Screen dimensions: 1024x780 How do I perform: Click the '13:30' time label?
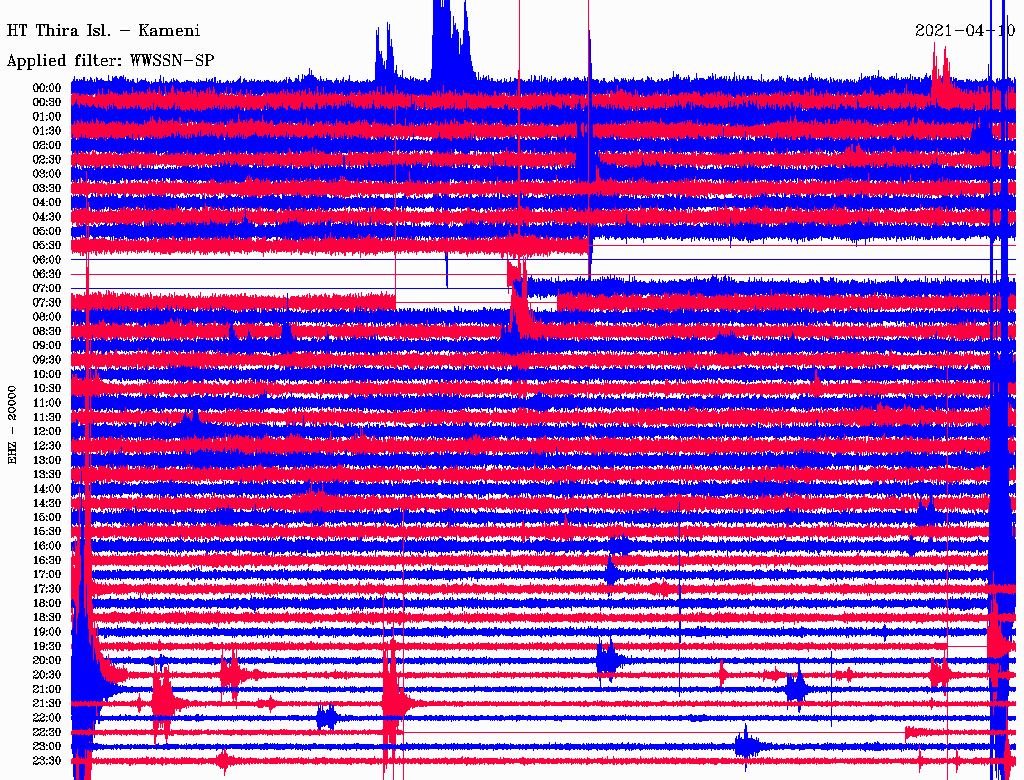click(47, 475)
